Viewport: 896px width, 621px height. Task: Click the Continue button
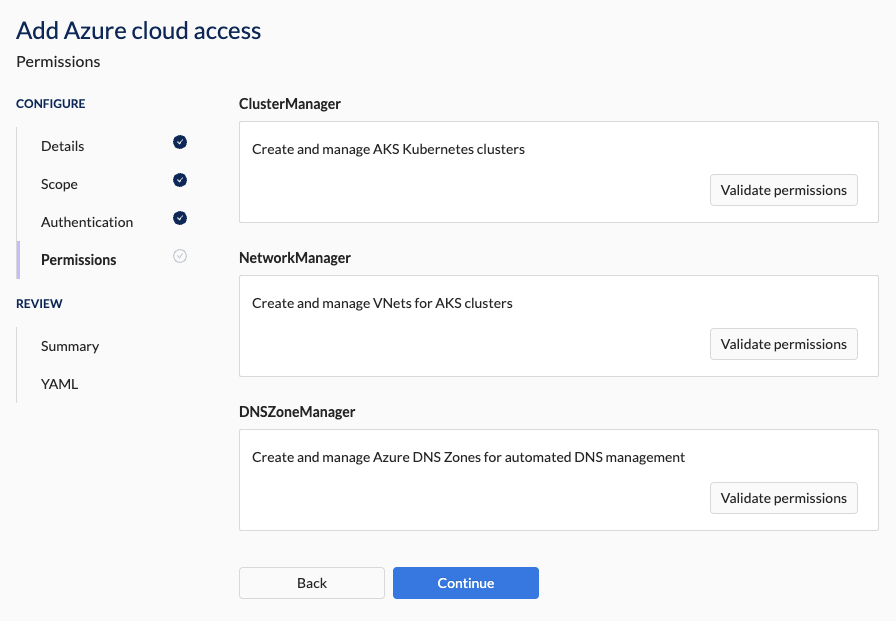466,583
